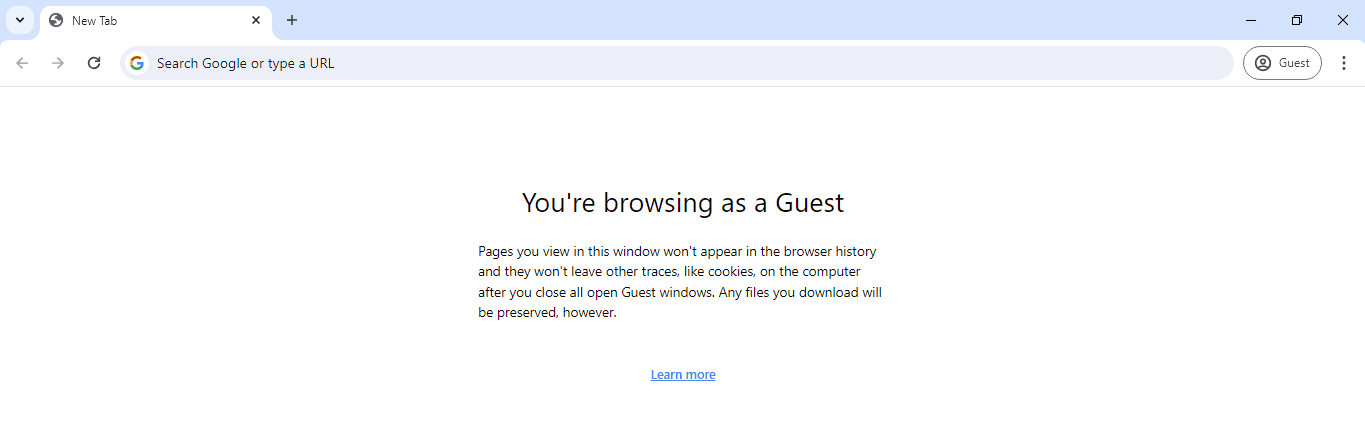This screenshot has height=440, width=1365.
Task: Open the tab search dropdown chevron
Action: tap(19, 20)
